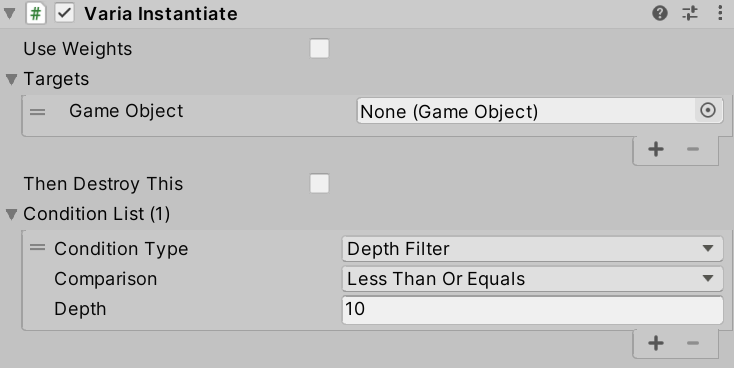Open the component help reference icon
This screenshot has width=734, height=368.
pos(660,13)
